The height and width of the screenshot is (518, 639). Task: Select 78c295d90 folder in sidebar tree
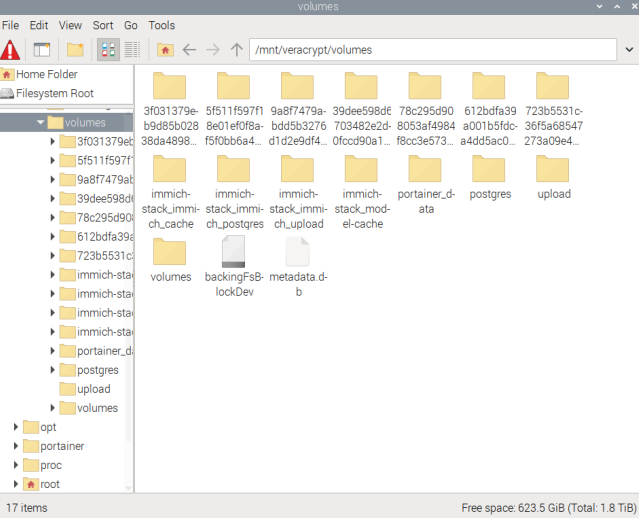[x=96, y=218]
